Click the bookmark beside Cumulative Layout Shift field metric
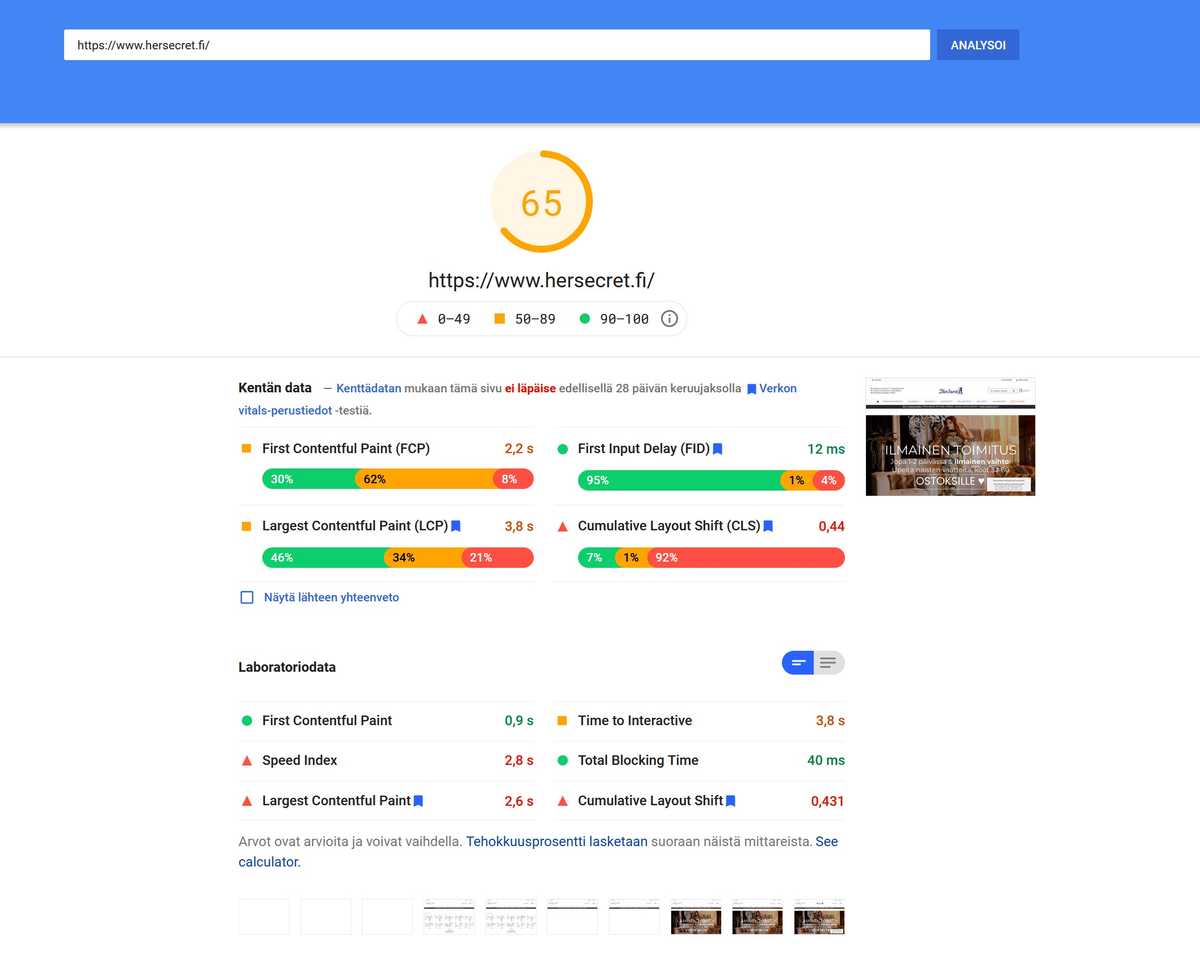Image resolution: width=1200 pixels, height=961 pixels. pos(767,526)
